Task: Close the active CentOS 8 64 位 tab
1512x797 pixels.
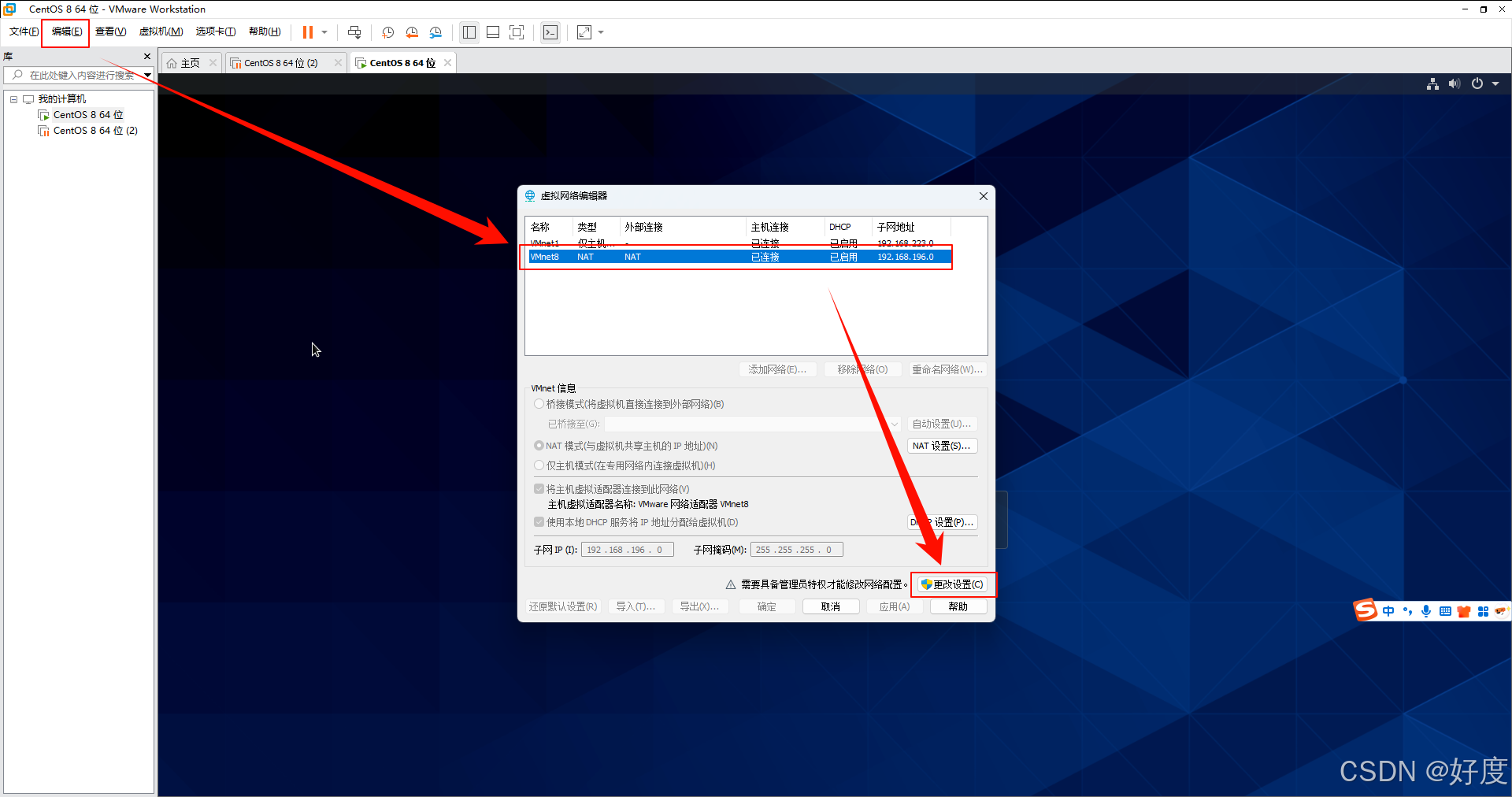Action: point(447,63)
